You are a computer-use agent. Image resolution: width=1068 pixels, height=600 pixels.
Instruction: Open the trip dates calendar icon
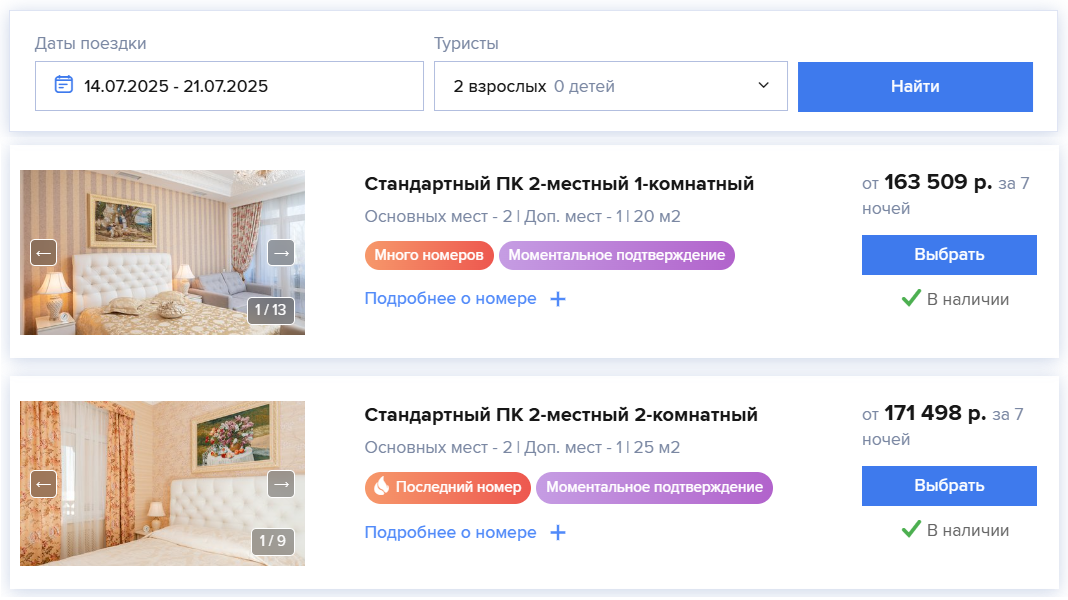tap(63, 84)
